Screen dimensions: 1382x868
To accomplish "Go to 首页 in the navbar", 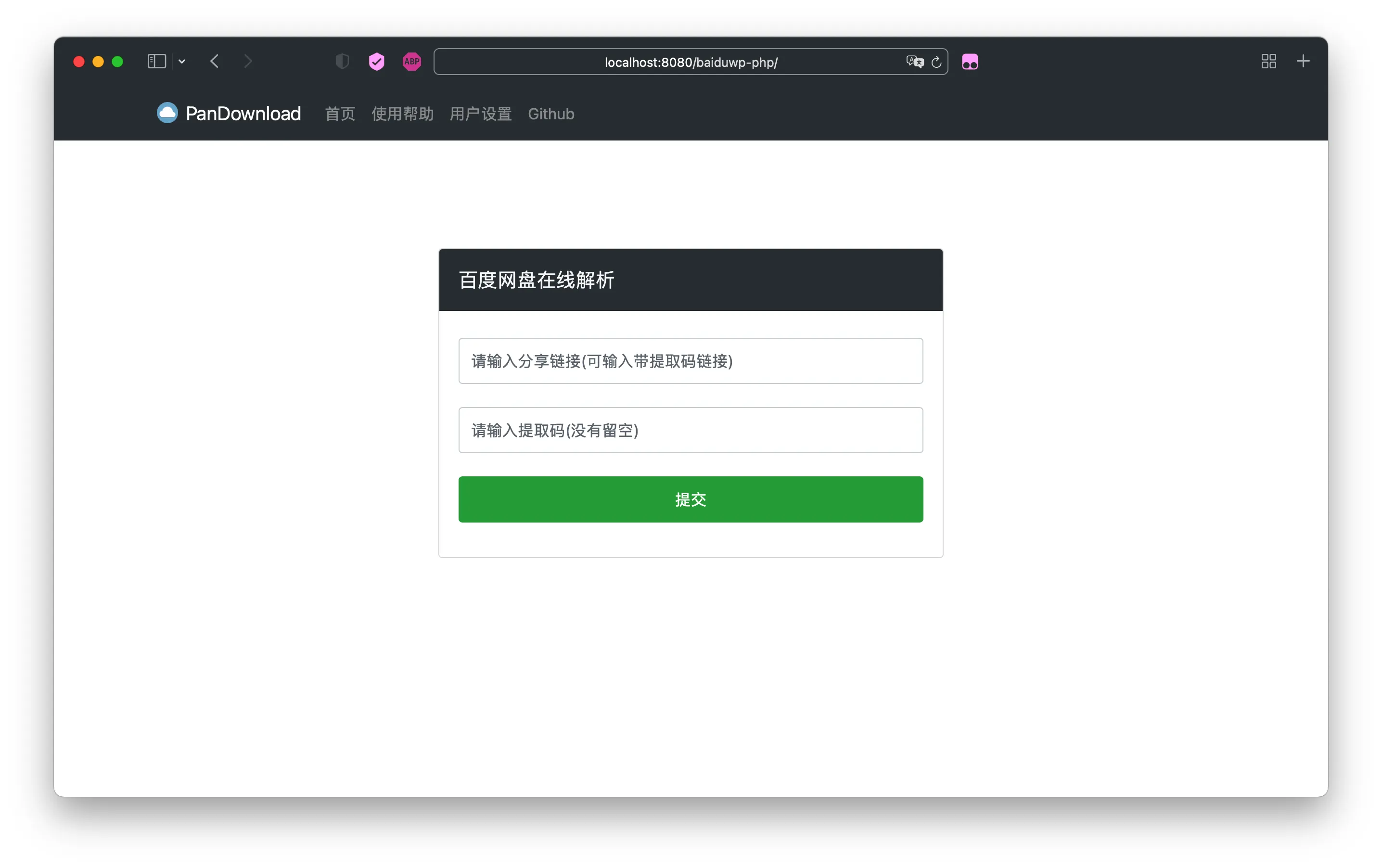I will click(x=340, y=114).
